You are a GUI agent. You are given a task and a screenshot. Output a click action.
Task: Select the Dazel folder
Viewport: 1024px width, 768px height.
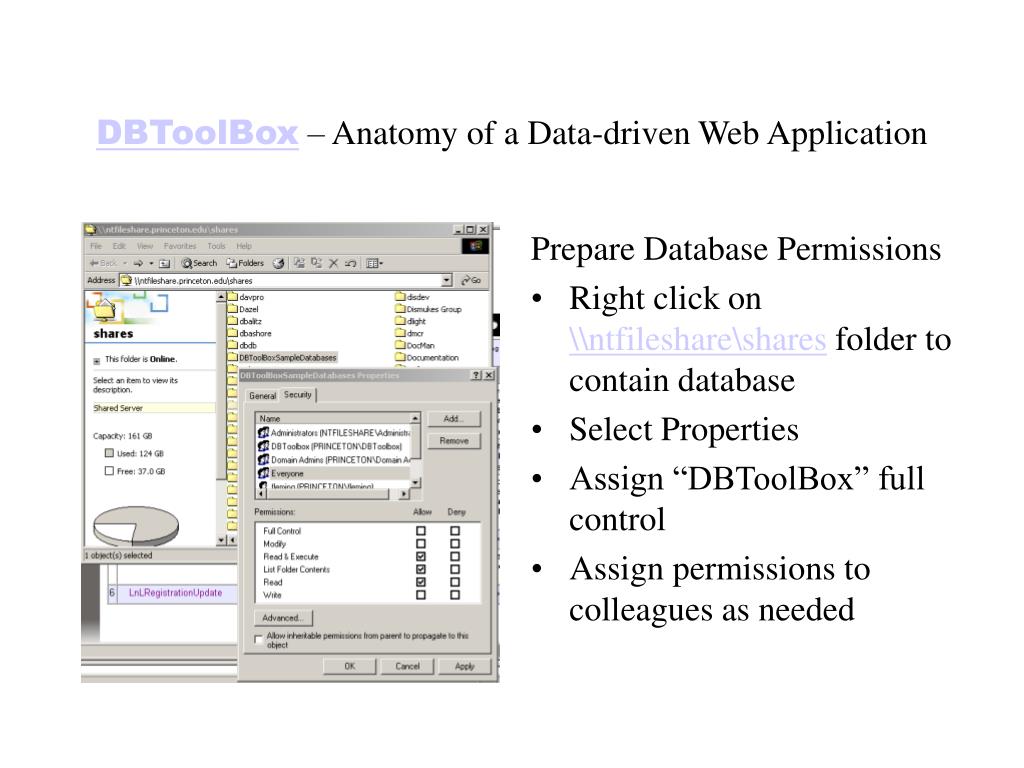244,310
